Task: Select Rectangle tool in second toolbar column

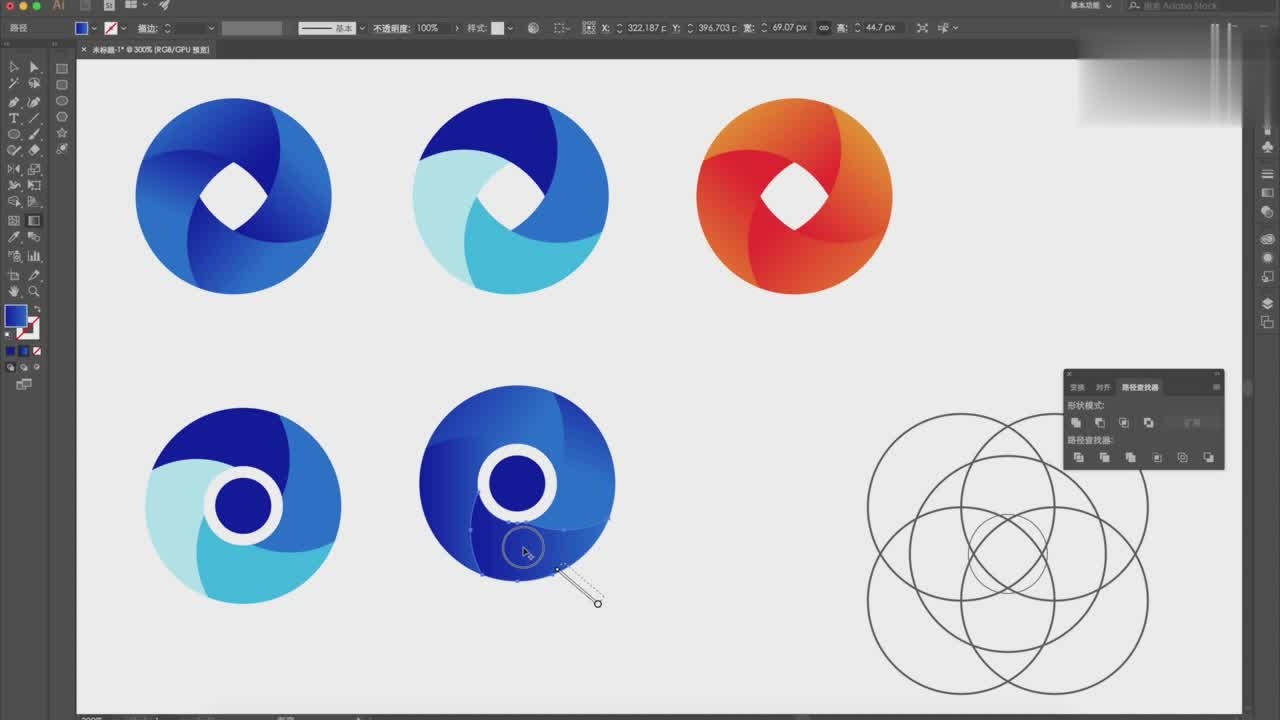Action: (61, 68)
